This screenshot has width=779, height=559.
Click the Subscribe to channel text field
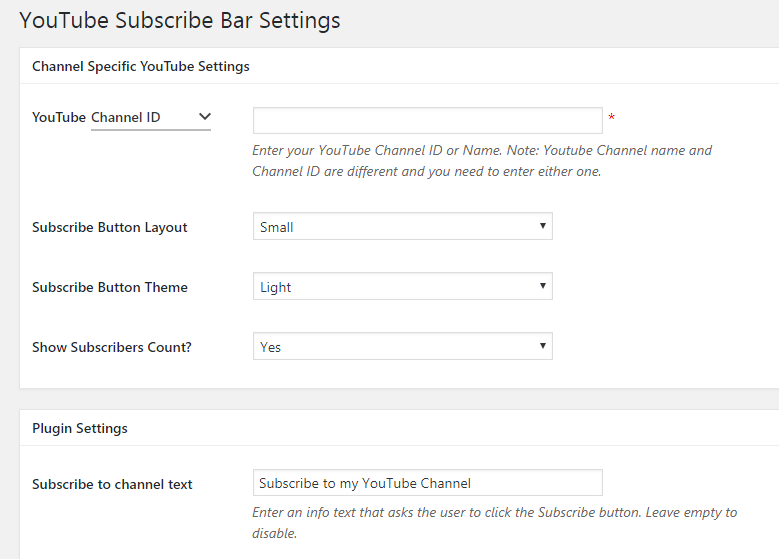[428, 482]
